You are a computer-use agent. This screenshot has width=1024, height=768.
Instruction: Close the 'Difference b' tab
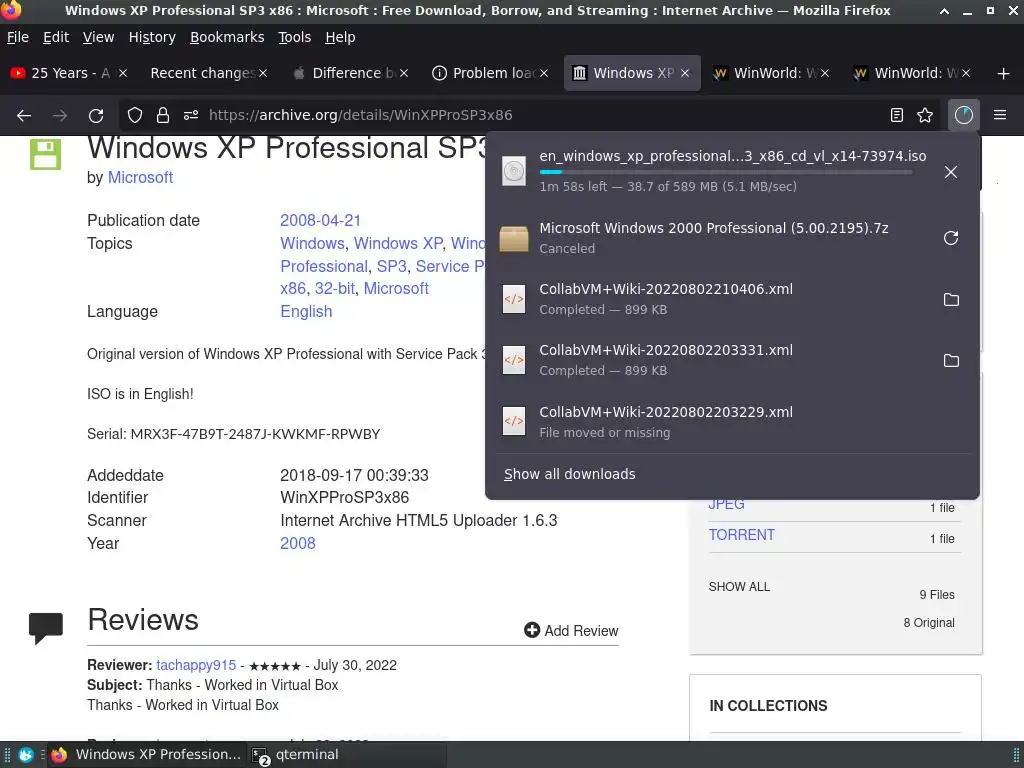404,73
